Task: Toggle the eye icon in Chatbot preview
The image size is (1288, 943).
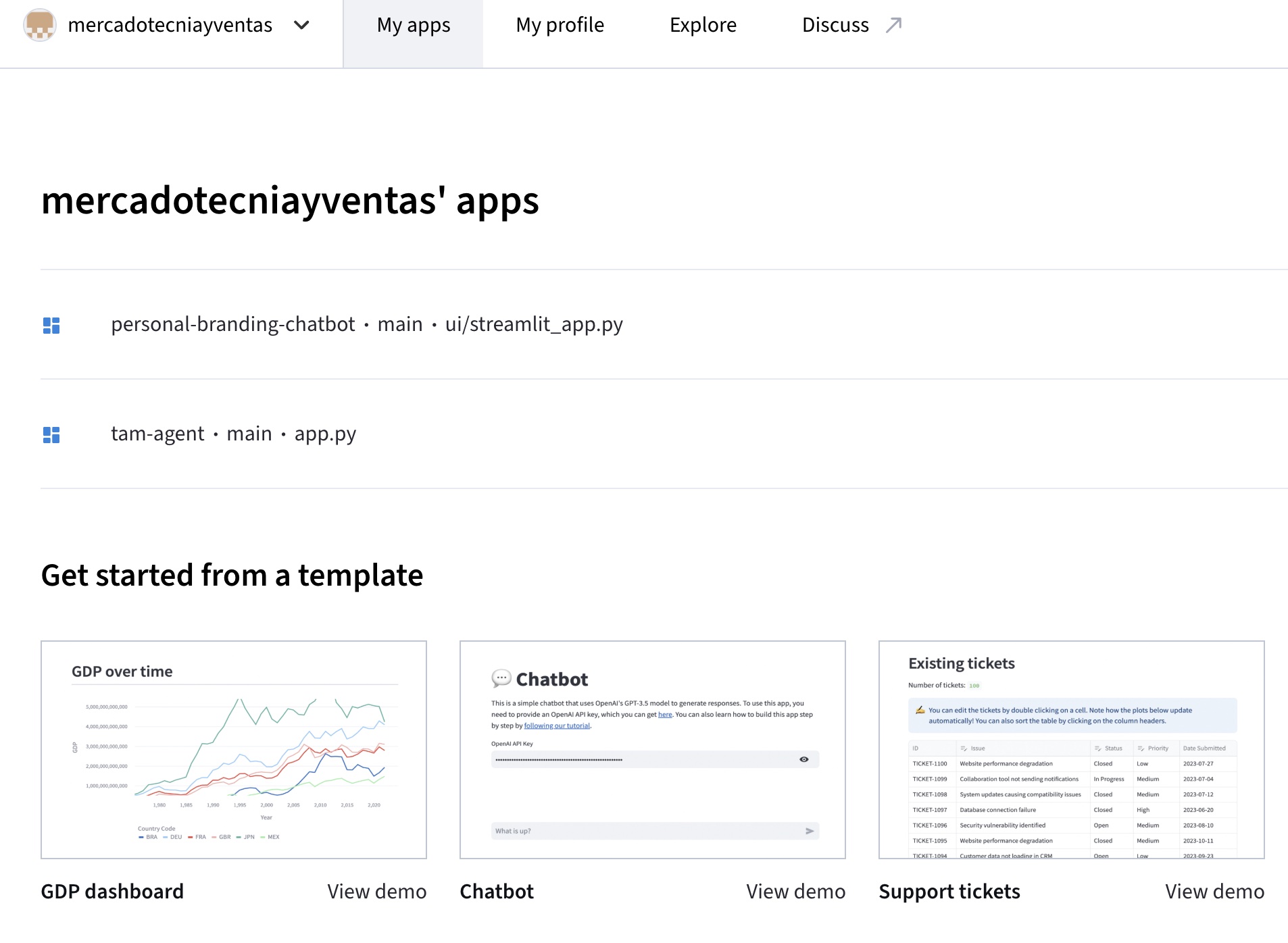Action: [x=804, y=759]
